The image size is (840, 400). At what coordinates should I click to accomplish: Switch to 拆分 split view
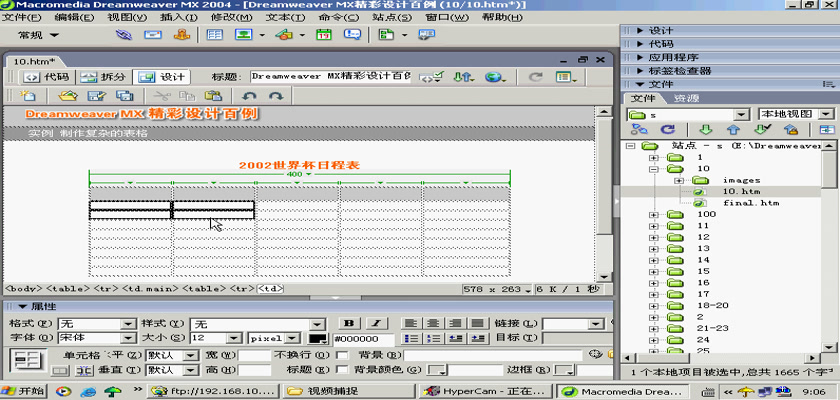(103, 77)
